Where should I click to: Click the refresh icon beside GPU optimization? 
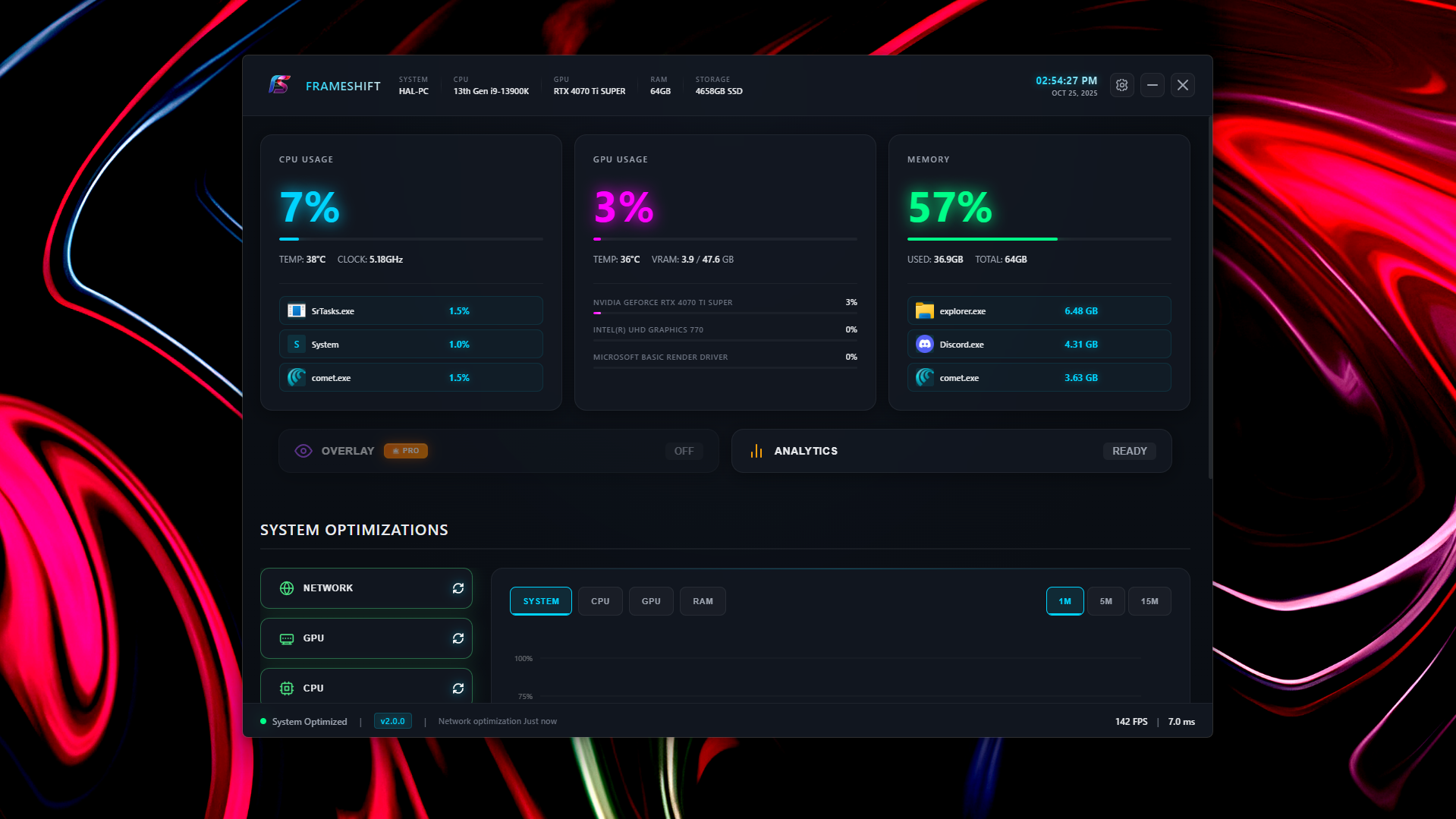pos(458,638)
